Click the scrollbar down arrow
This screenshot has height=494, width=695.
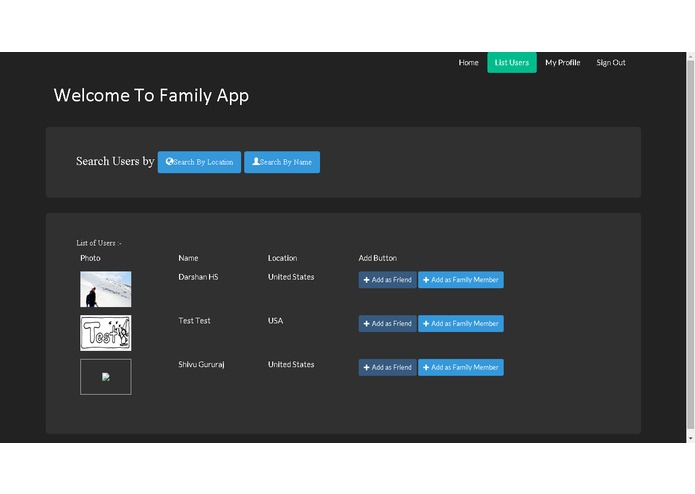[691, 438]
